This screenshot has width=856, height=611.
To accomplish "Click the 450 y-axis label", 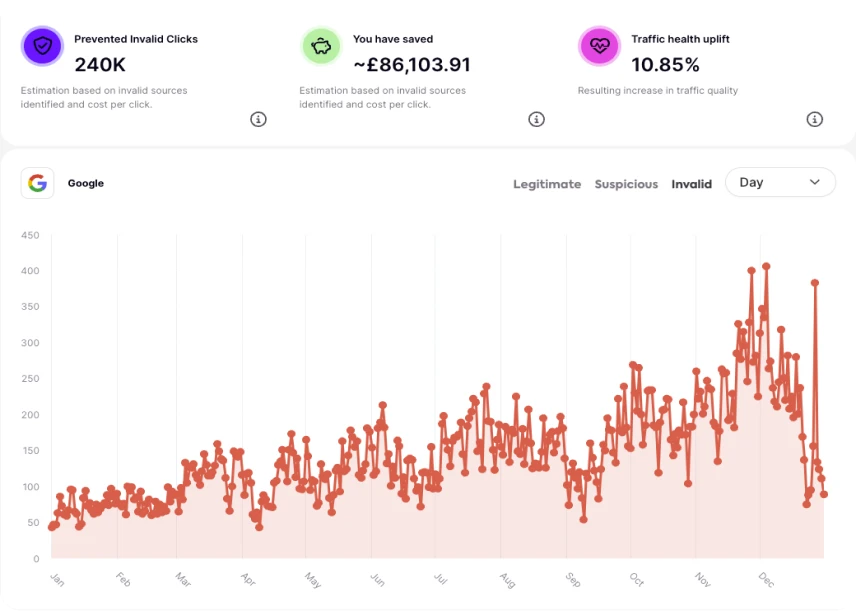I will click(x=30, y=235).
